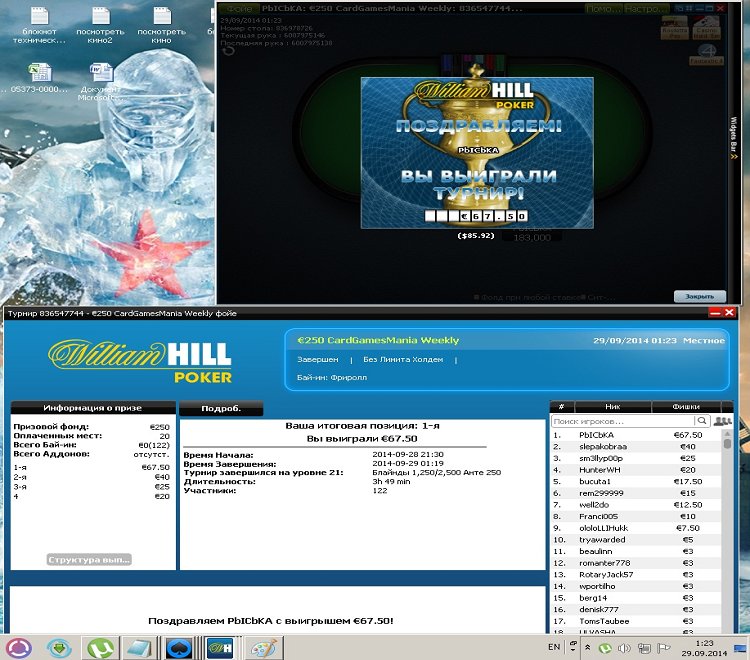
Task: Select player row well2do
Action: tap(635, 505)
